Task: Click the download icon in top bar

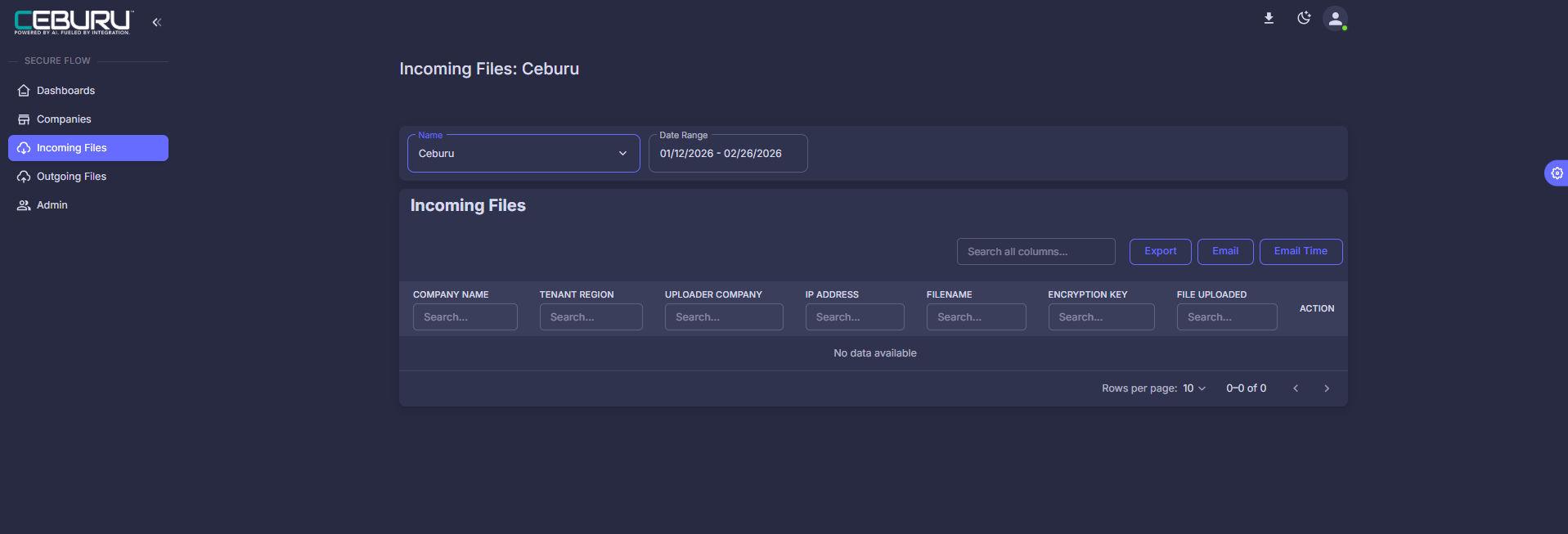Action: pos(1269,18)
